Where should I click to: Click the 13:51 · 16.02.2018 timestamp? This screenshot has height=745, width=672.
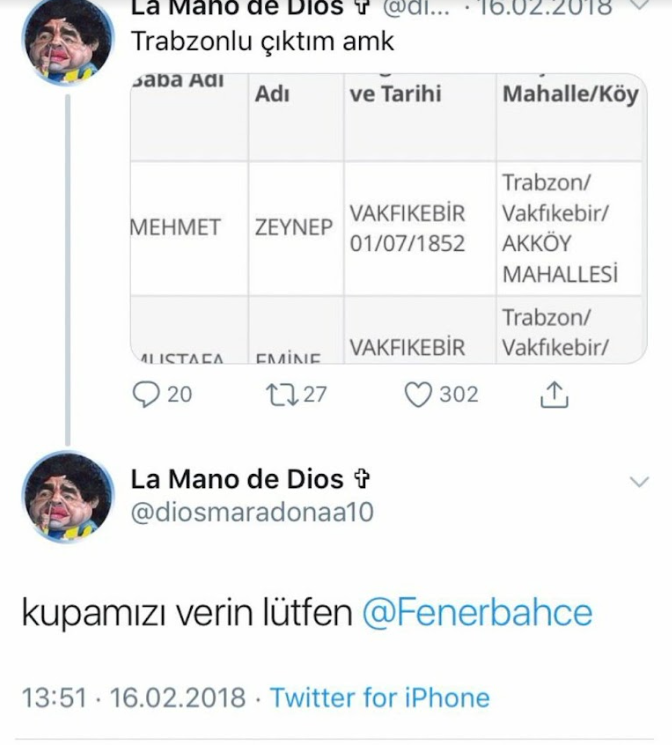click(x=137, y=697)
